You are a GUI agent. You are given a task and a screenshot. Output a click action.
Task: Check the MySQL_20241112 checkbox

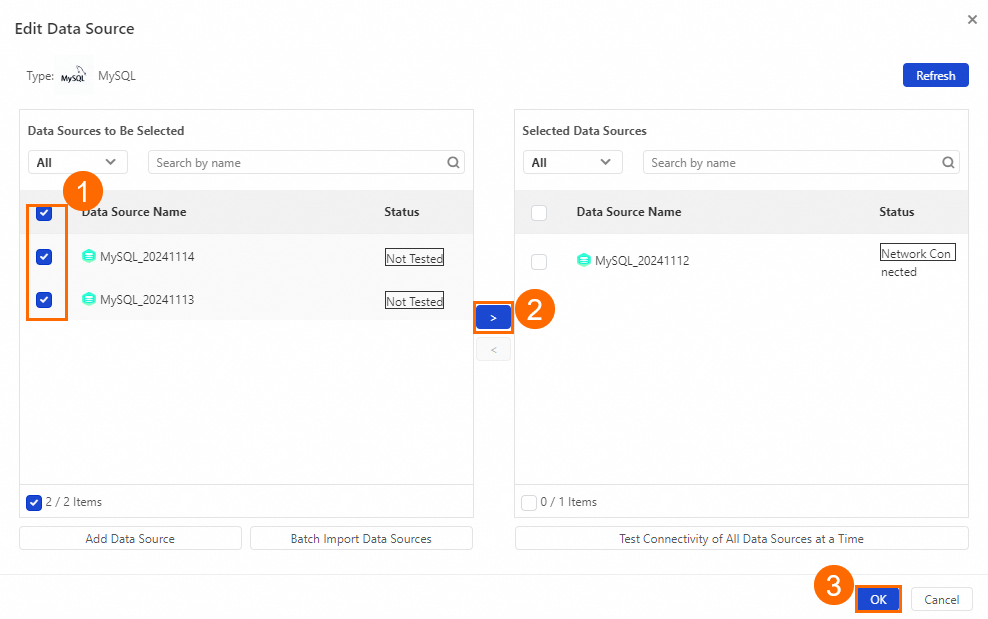click(x=539, y=262)
